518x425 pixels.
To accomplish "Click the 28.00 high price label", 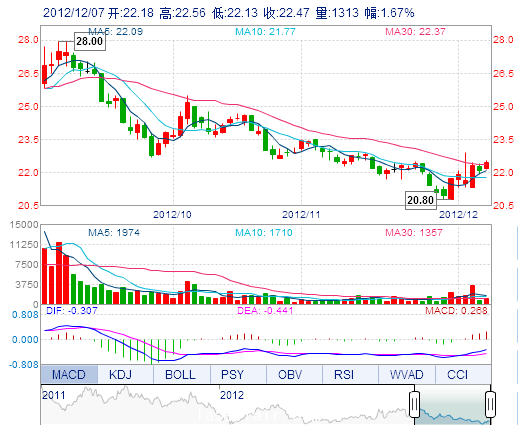I will coord(89,41).
